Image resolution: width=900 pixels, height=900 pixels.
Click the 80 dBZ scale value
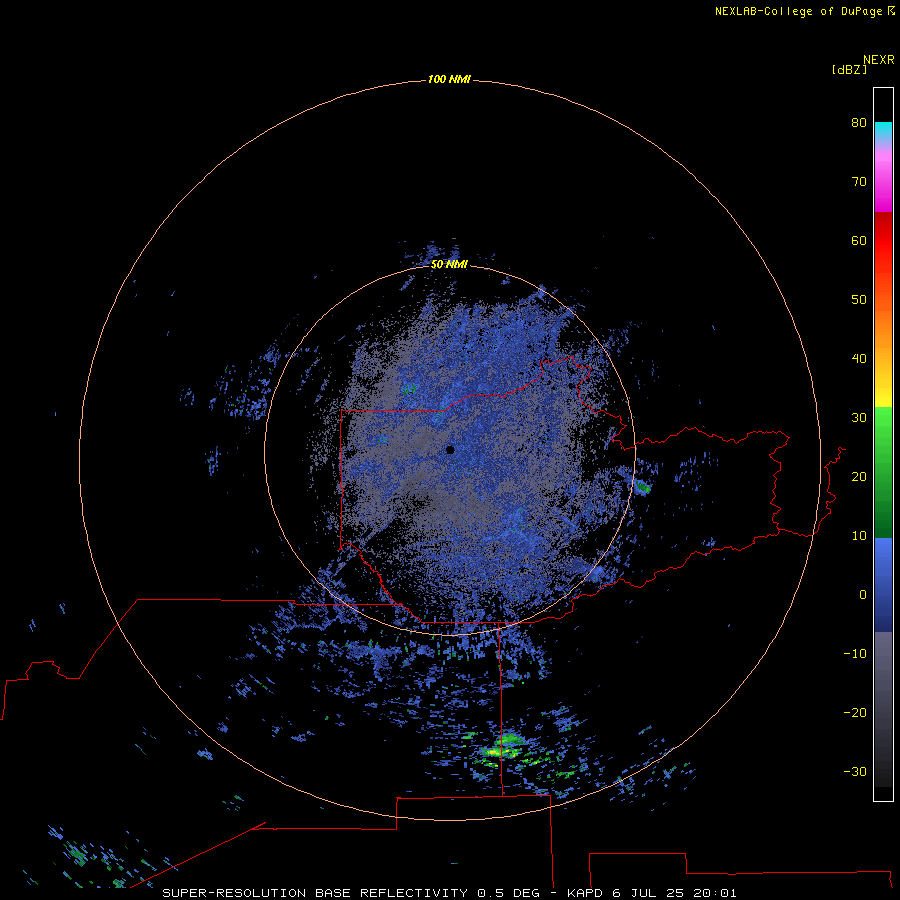point(859,122)
